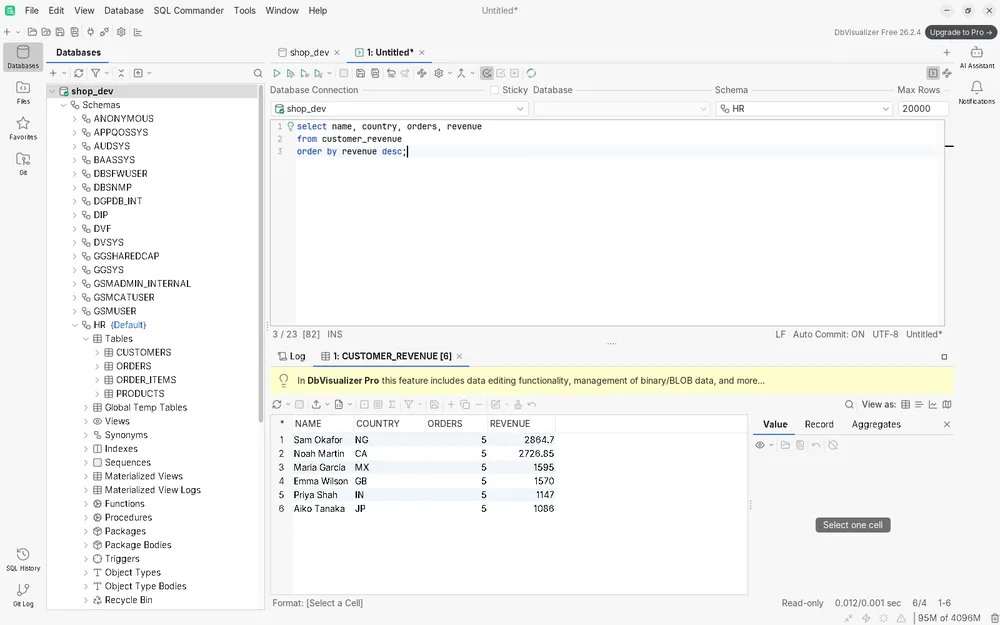Collapse the HR schema node

point(75,325)
